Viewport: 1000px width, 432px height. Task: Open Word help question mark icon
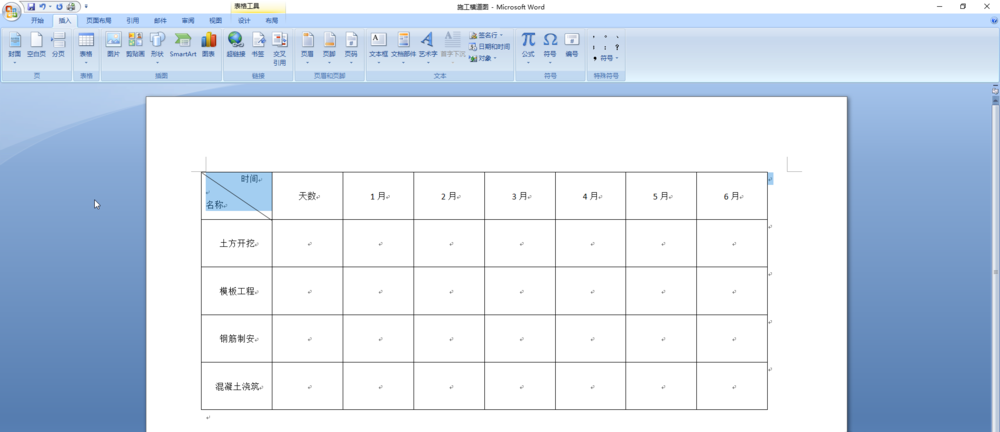point(994,20)
